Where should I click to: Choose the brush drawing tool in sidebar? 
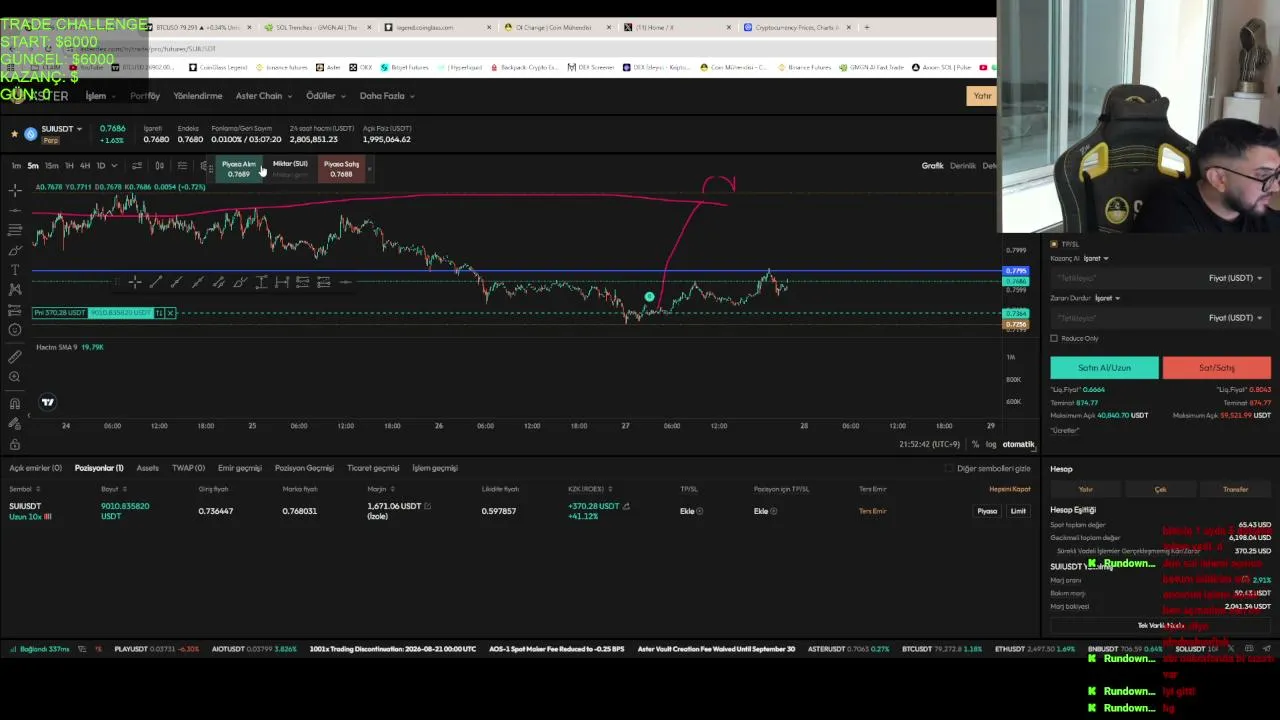[x=14, y=250]
